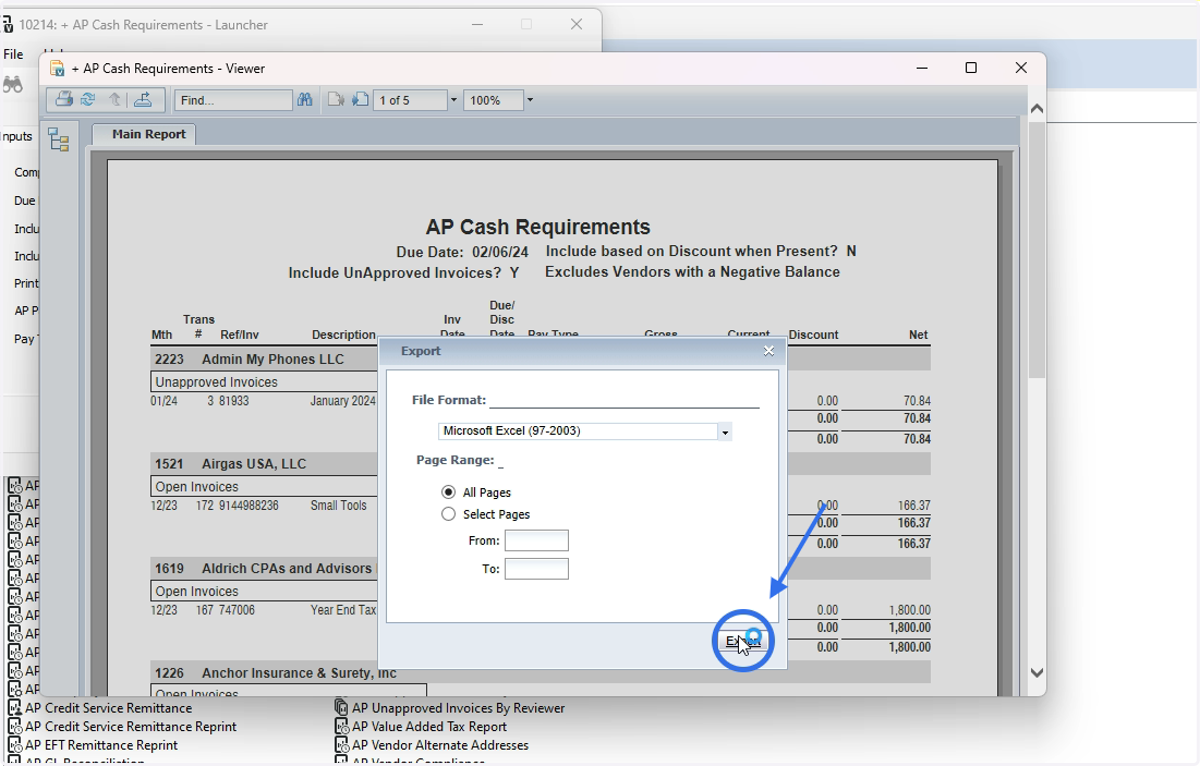The image size is (1200, 766).
Task: Go to previous page icon in viewer toolbar
Action: point(336,100)
